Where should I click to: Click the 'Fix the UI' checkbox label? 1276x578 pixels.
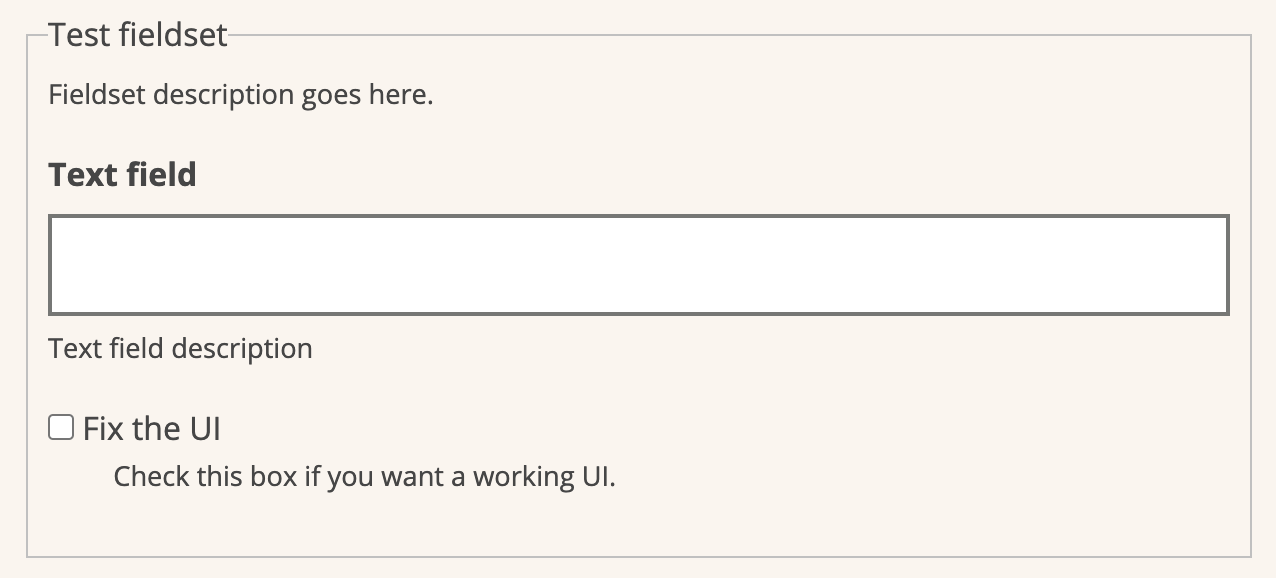pos(151,429)
